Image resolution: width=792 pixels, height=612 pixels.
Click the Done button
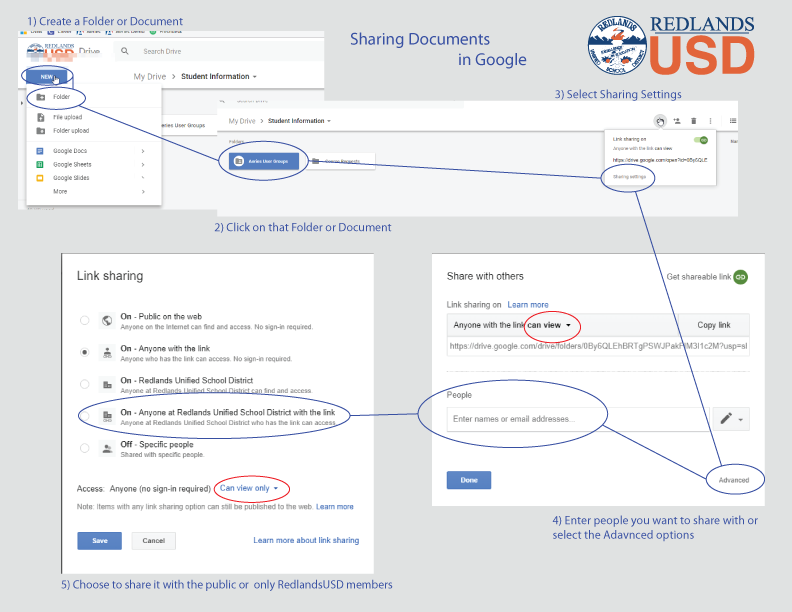point(469,480)
